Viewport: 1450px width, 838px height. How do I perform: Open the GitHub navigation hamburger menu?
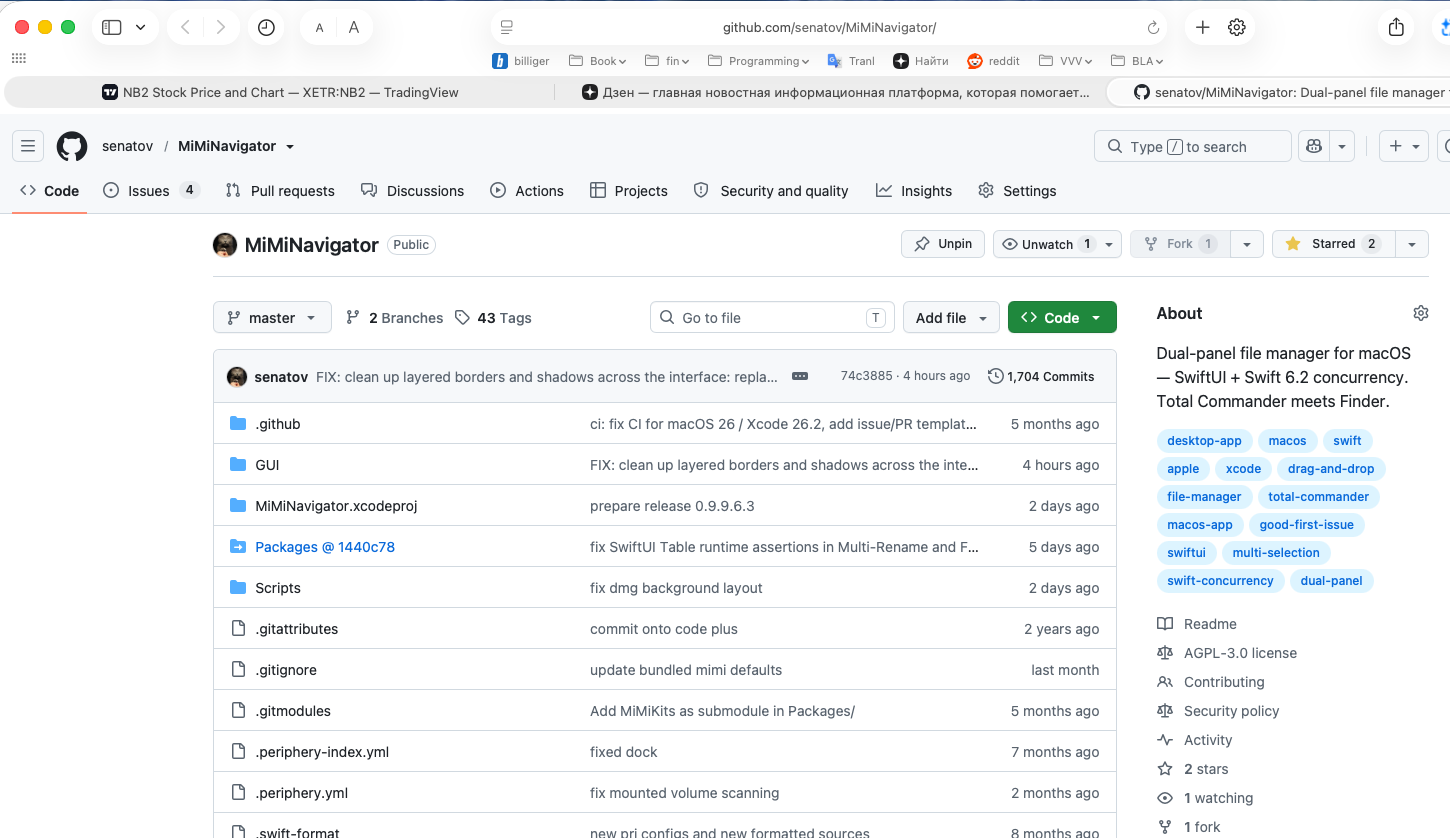[x=28, y=147]
